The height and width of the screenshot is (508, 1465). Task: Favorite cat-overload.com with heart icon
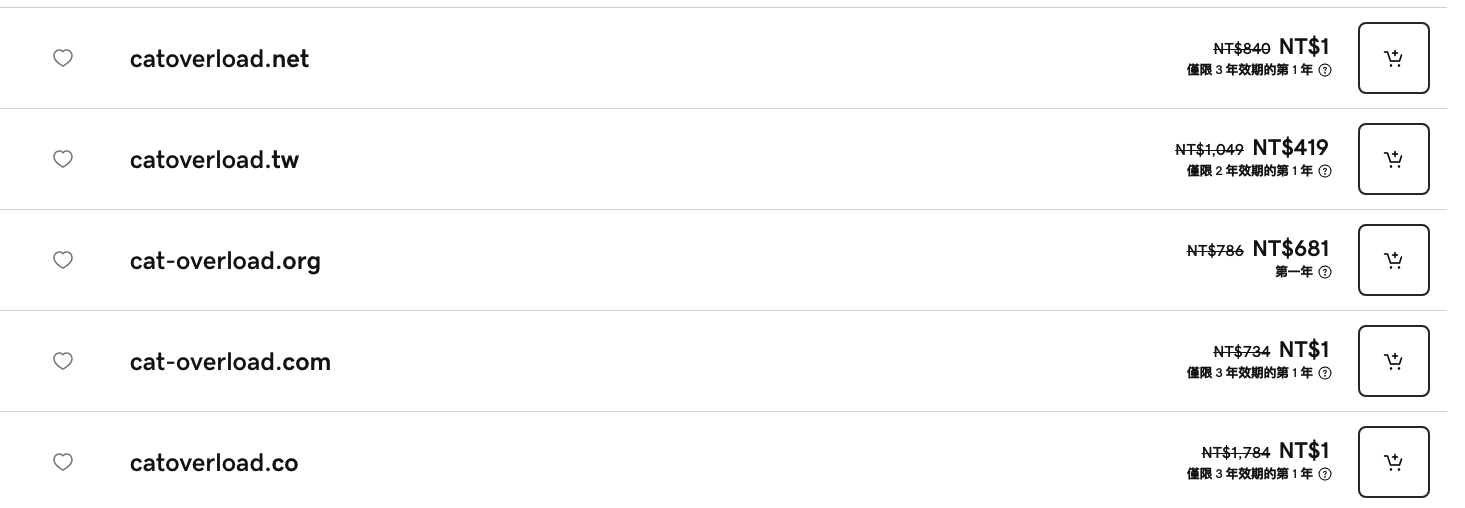[x=62, y=361]
